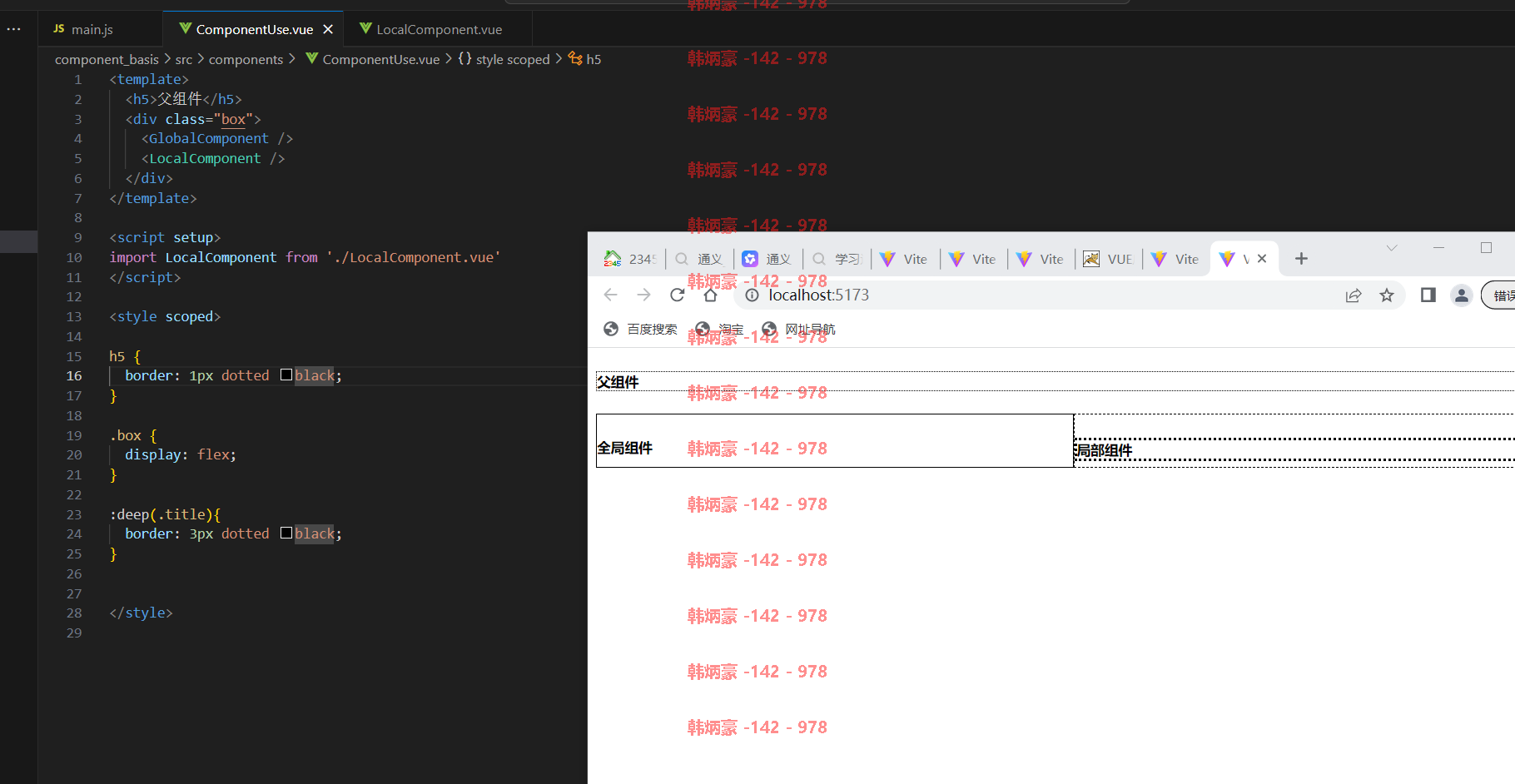Open a new browser tab

[x=1301, y=259]
